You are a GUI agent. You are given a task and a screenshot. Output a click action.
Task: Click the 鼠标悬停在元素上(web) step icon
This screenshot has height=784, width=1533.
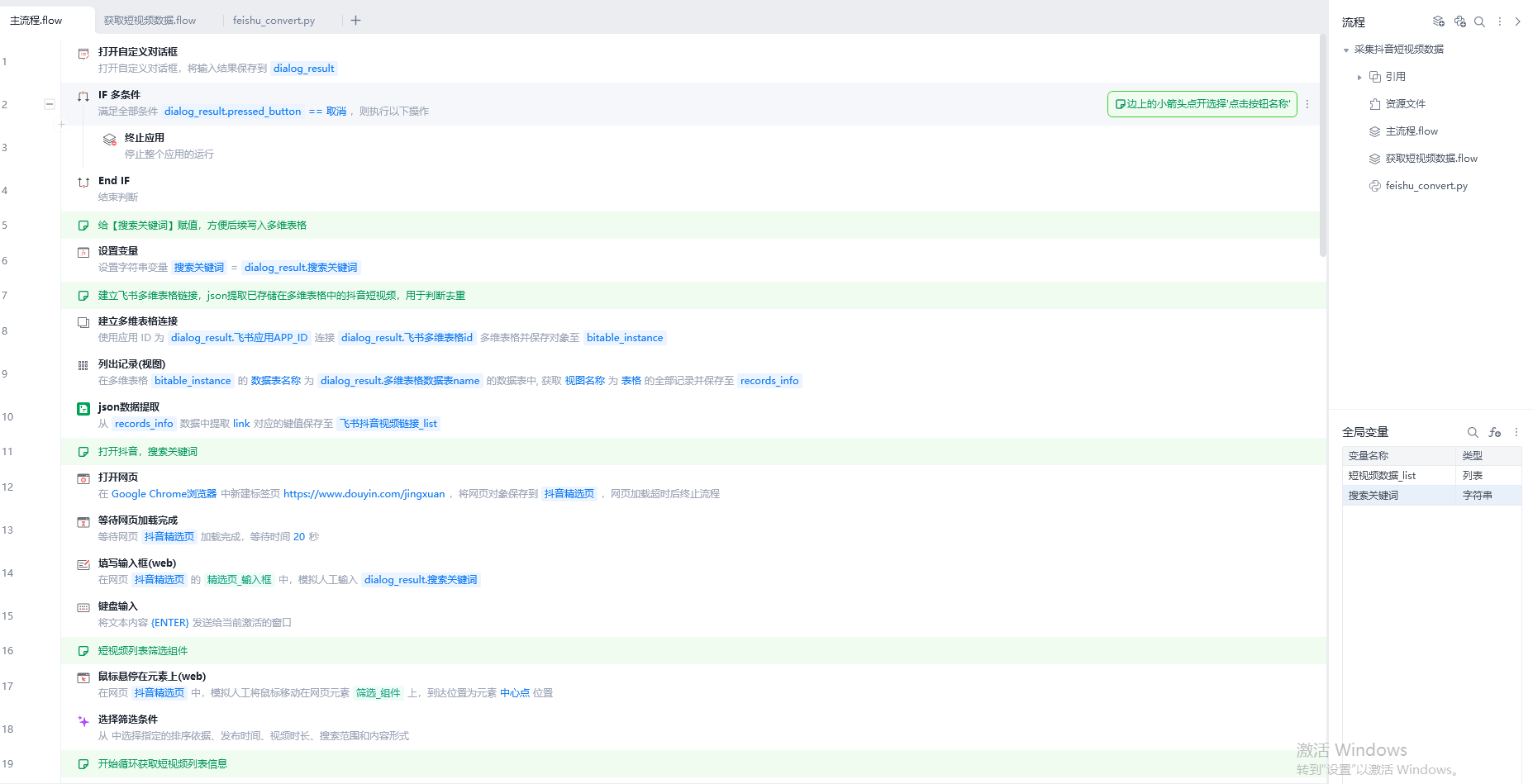click(83, 678)
